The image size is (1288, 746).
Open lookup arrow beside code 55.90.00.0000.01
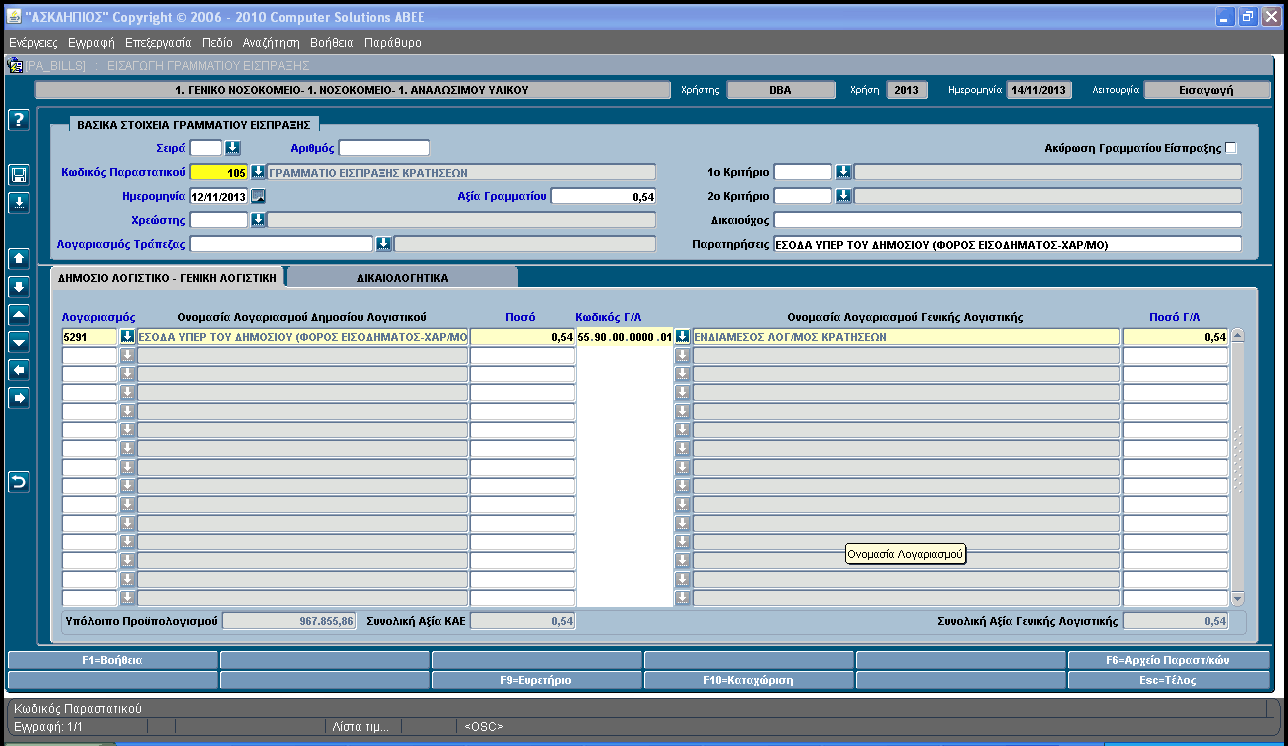[683, 337]
